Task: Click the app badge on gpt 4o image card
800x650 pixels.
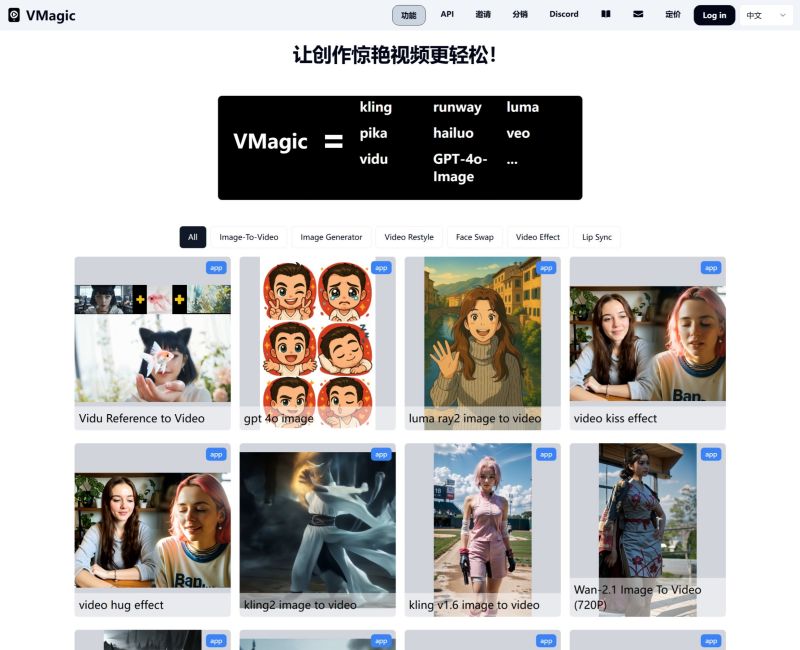Action: point(380,267)
